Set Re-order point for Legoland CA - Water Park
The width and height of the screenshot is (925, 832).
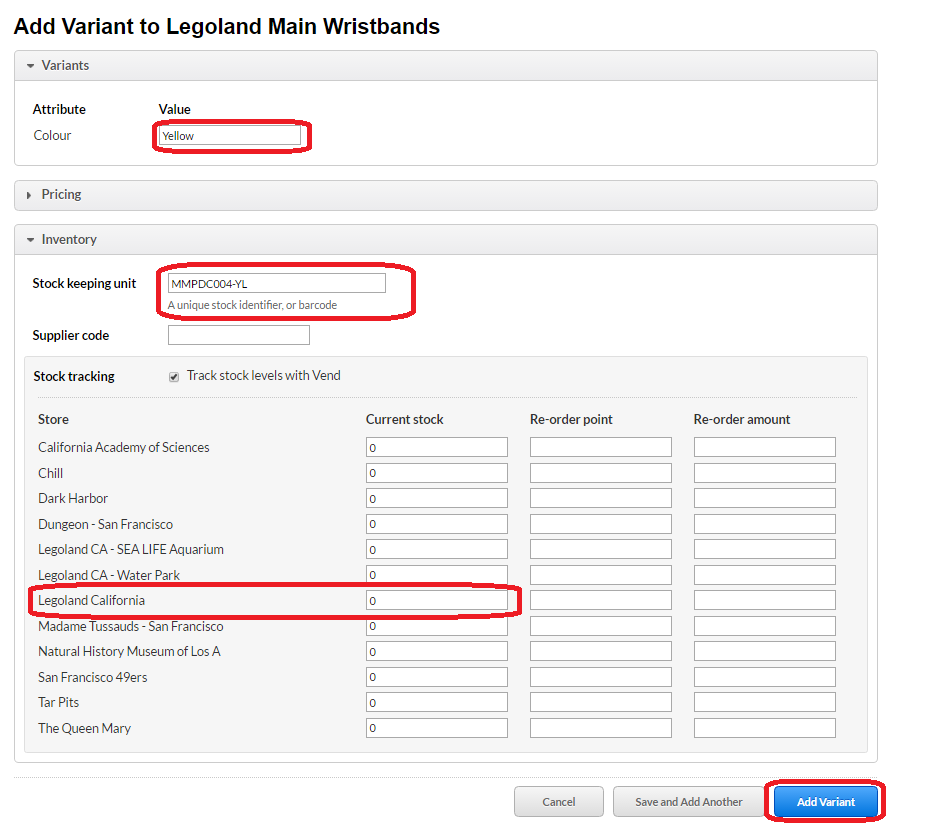tap(601, 575)
